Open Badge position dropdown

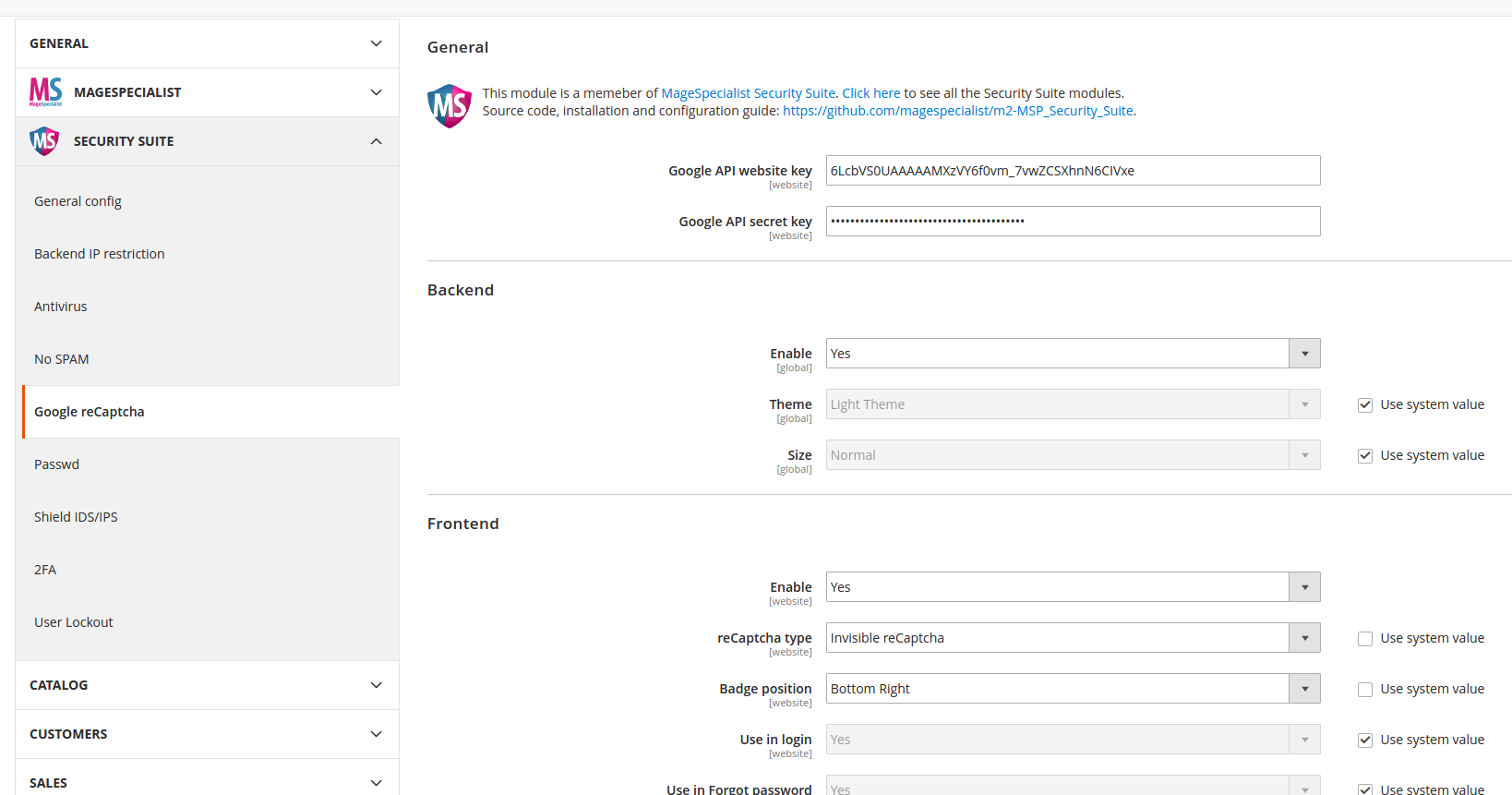click(1073, 689)
